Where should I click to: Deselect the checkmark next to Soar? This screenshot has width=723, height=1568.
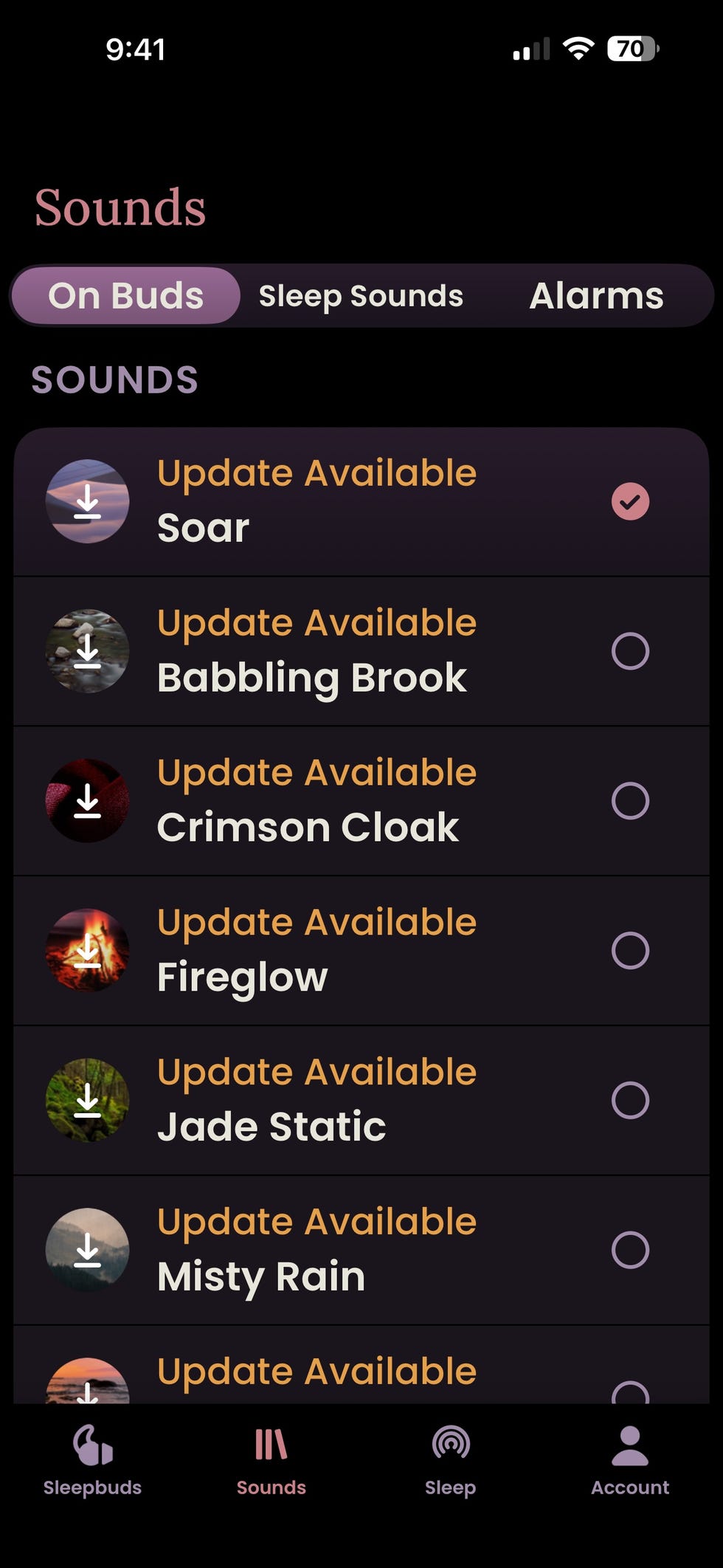pos(629,501)
